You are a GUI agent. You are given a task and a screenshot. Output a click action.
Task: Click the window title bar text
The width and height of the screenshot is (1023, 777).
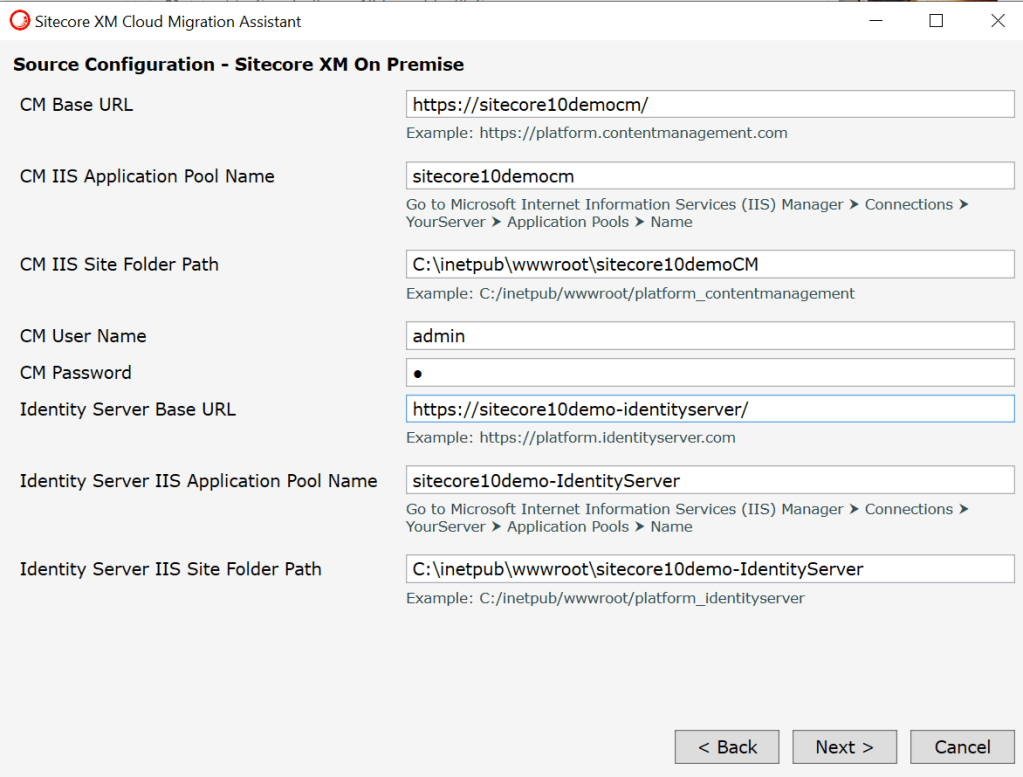point(168,21)
